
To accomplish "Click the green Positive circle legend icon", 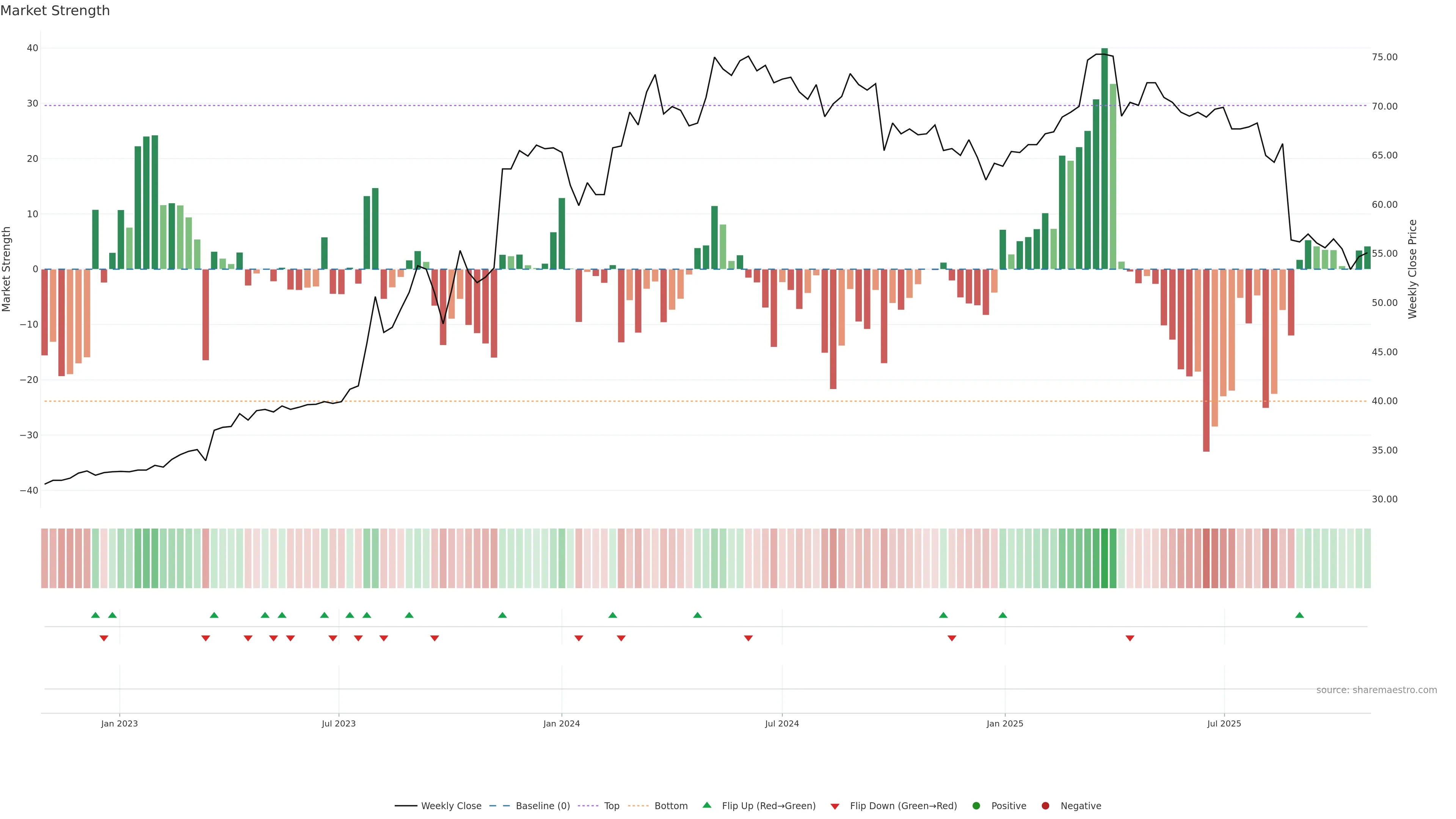I will click(976, 805).
